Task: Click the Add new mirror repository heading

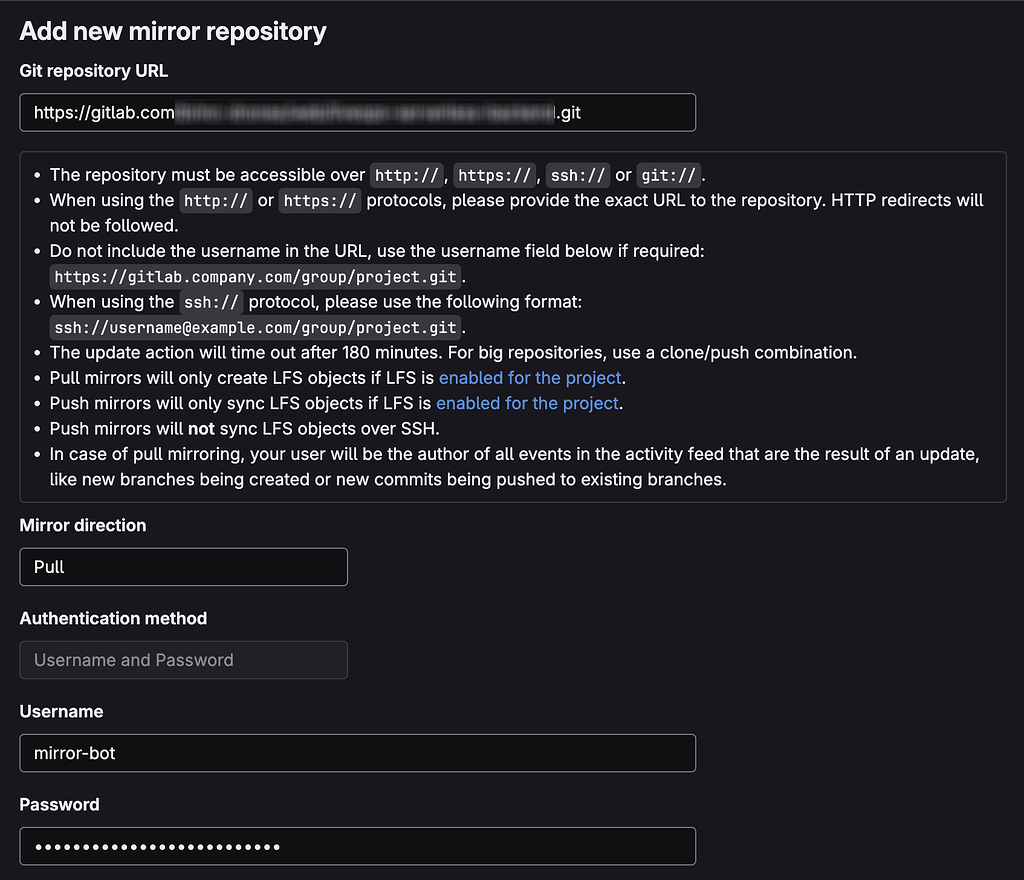Action: coord(173,31)
